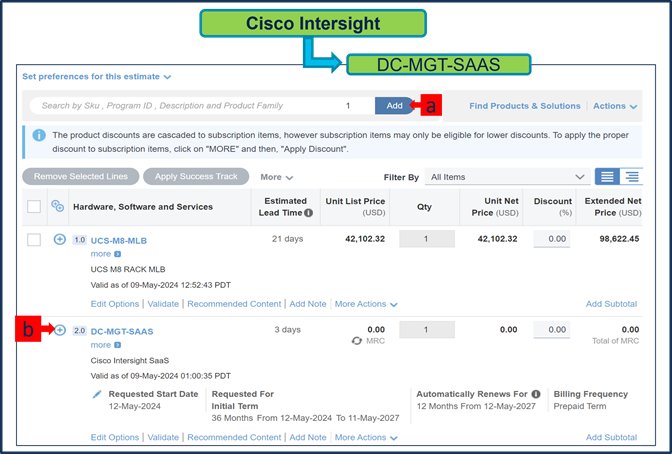Switch to compact list view icon

click(x=607, y=177)
